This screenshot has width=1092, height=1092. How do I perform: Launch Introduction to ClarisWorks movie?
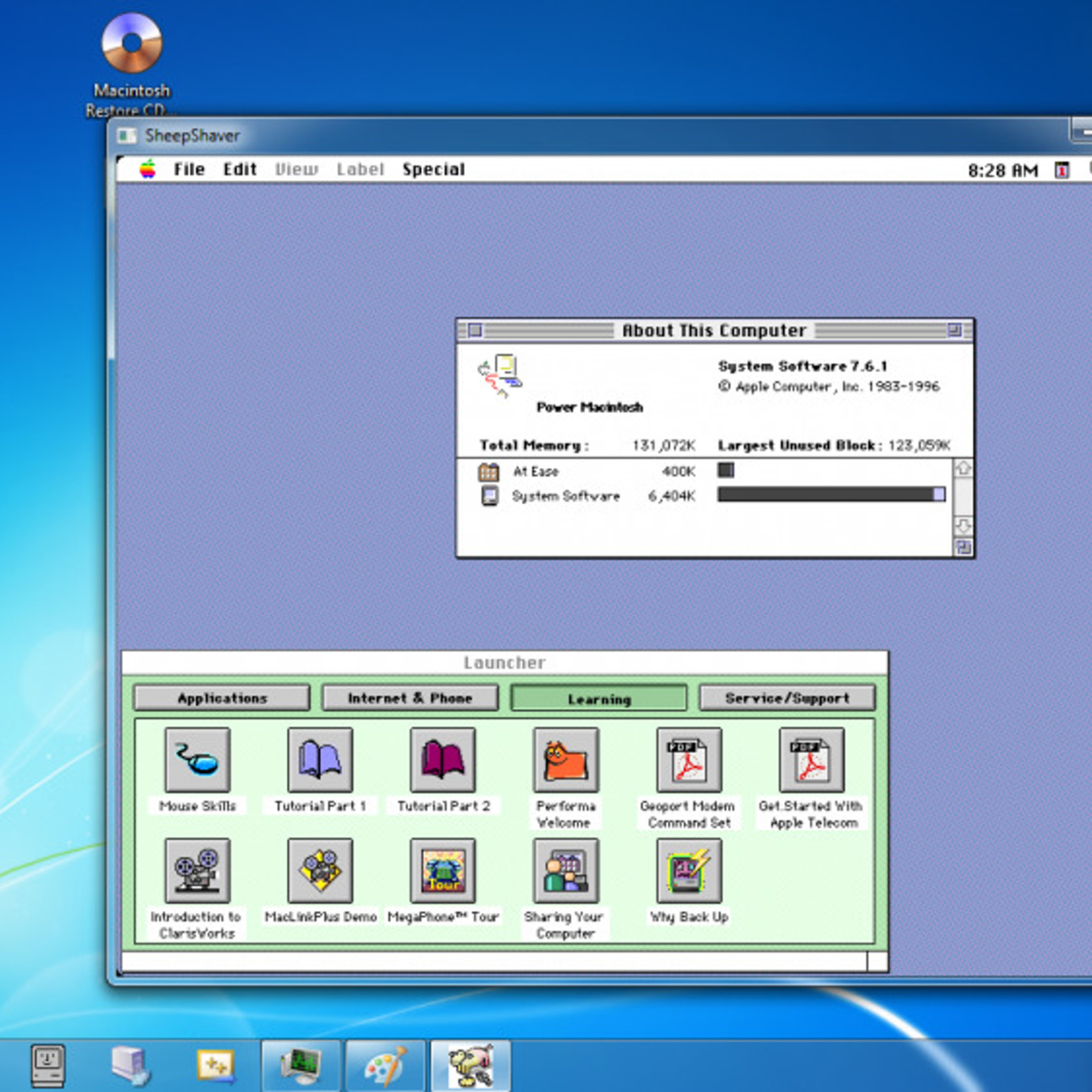(x=197, y=871)
